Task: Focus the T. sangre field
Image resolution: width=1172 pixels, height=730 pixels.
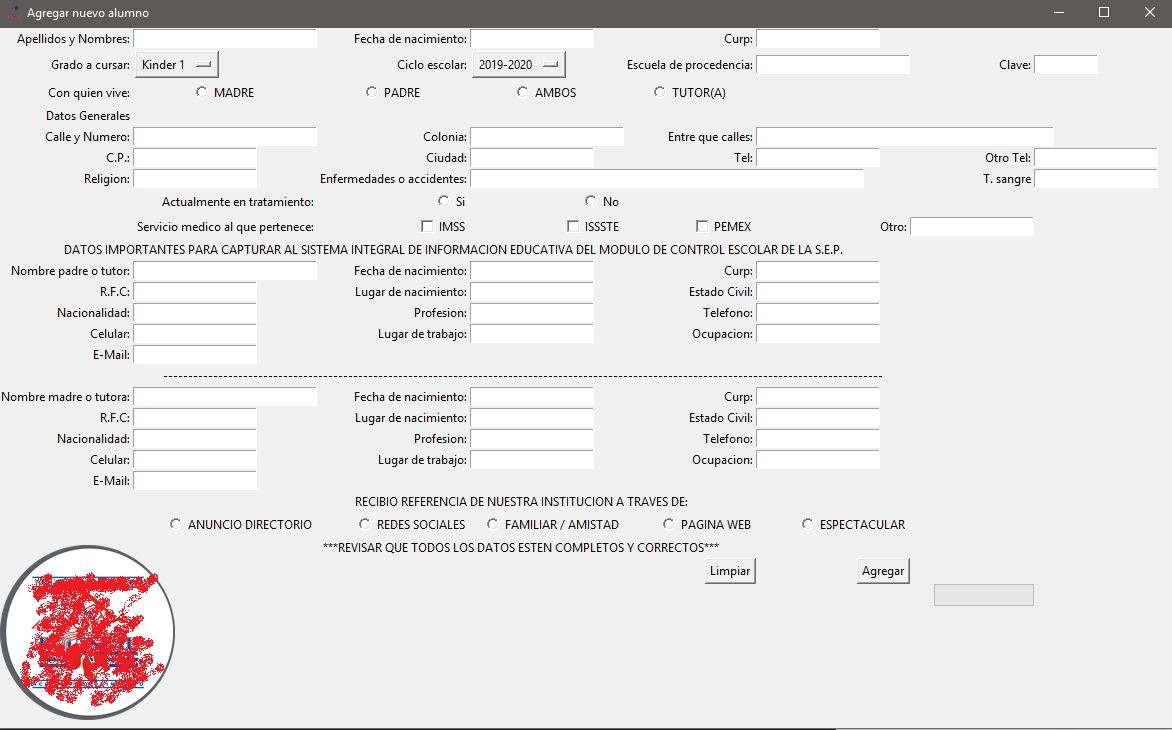Action: point(1096,179)
